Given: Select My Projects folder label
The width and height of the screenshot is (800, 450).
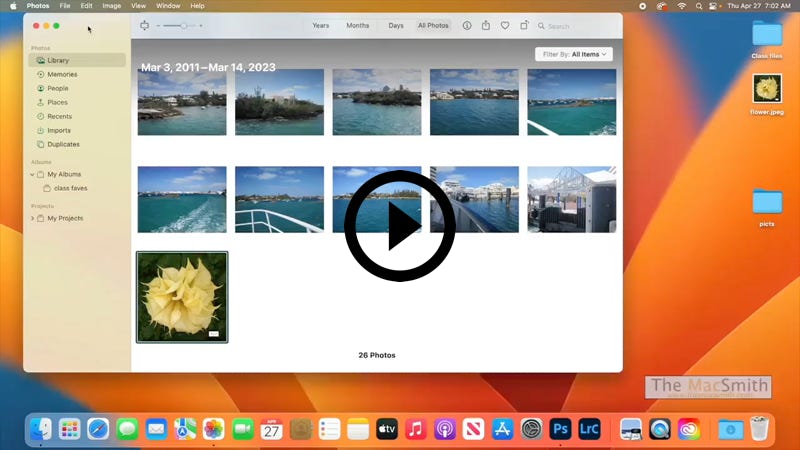Looking at the screenshot, I should pyautogui.click(x=65, y=218).
